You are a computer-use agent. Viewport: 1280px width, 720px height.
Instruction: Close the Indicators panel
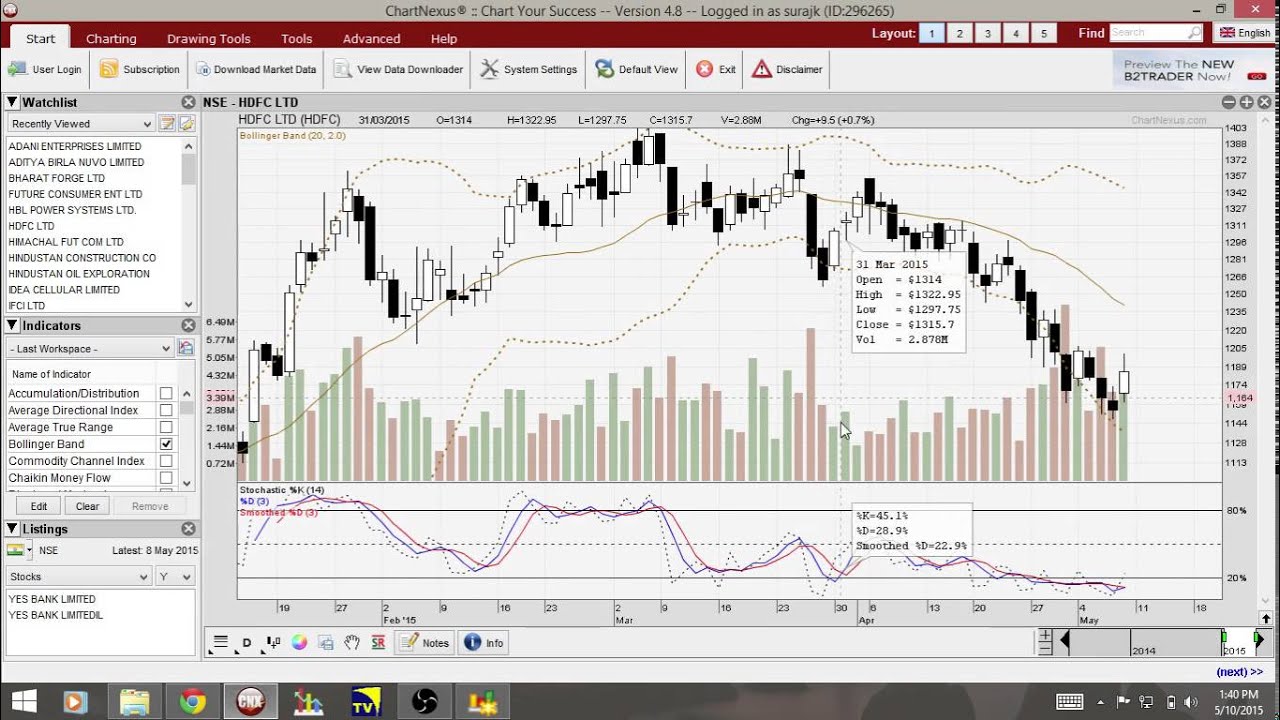pyautogui.click(x=188, y=325)
